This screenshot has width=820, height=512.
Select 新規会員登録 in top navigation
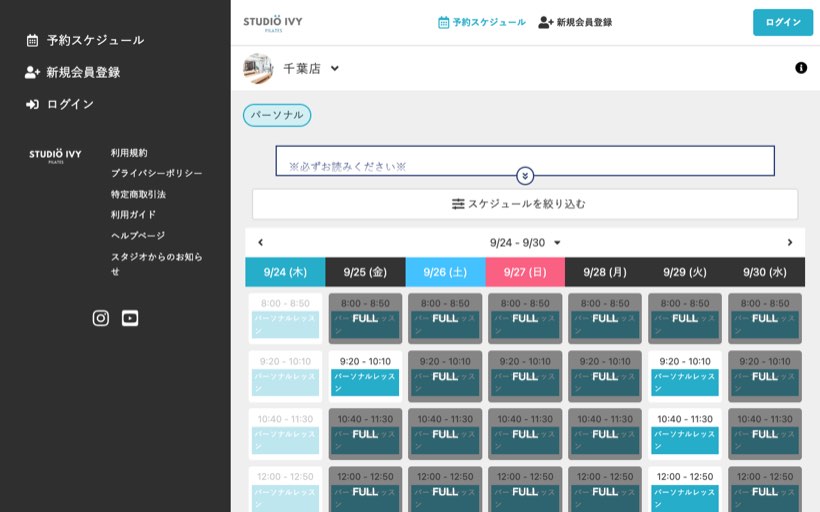click(x=575, y=22)
